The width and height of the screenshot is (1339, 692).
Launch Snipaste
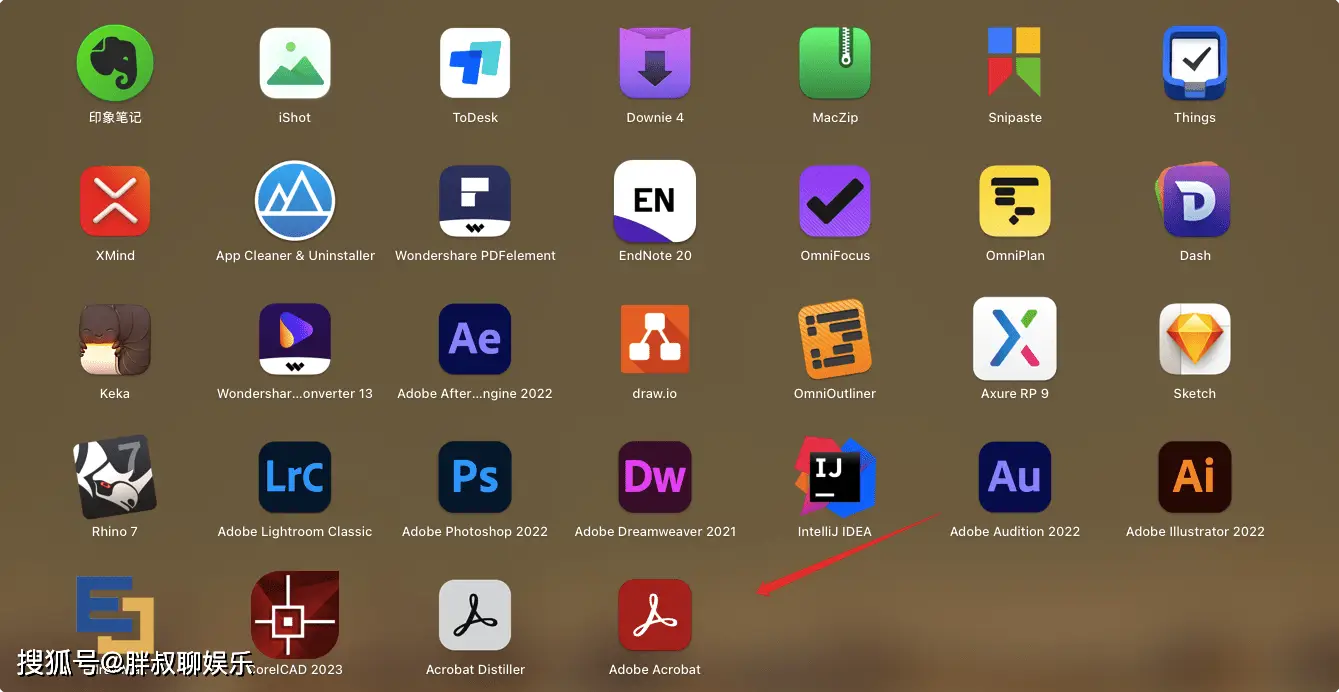pyautogui.click(x=1014, y=62)
